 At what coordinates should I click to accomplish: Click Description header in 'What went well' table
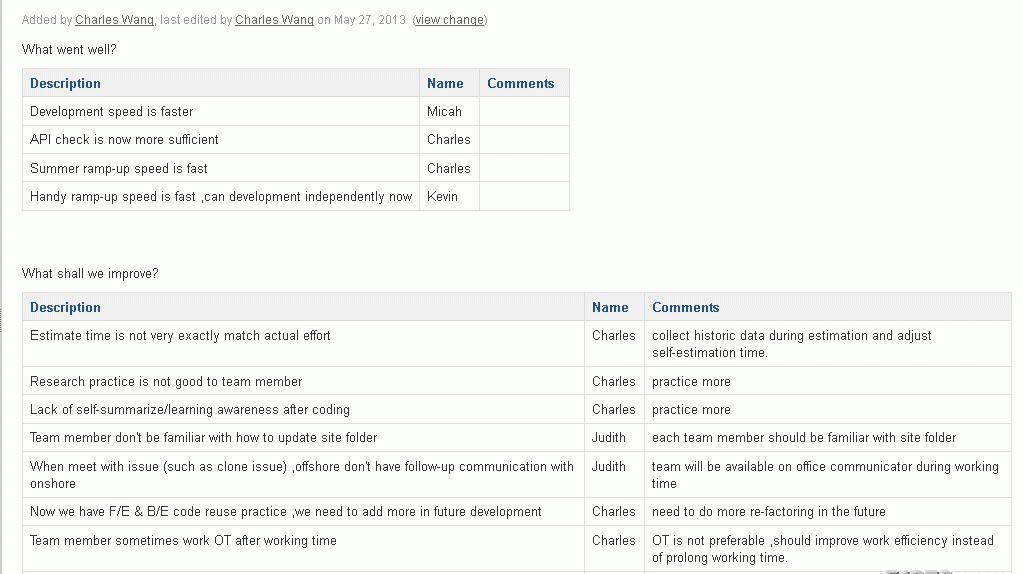tap(65, 83)
